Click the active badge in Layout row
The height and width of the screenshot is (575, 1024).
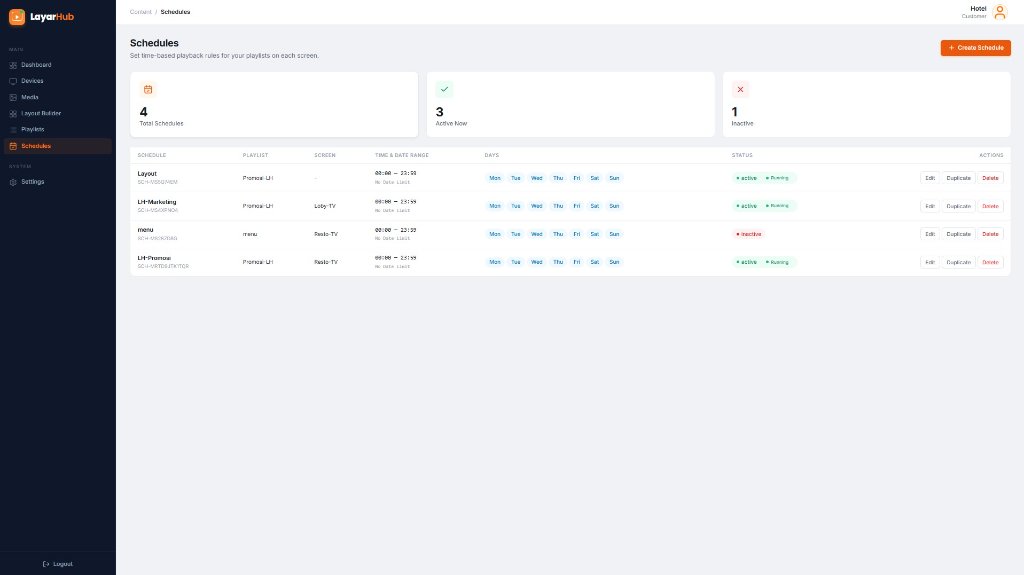pyautogui.click(x=746, y=178)
